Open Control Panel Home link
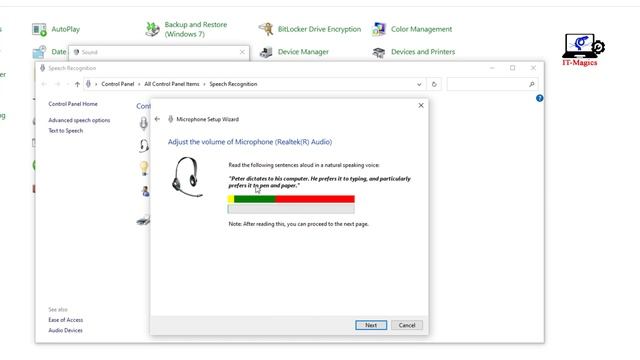This screenshot has width=640, height=360. click(x=73, y=104)
